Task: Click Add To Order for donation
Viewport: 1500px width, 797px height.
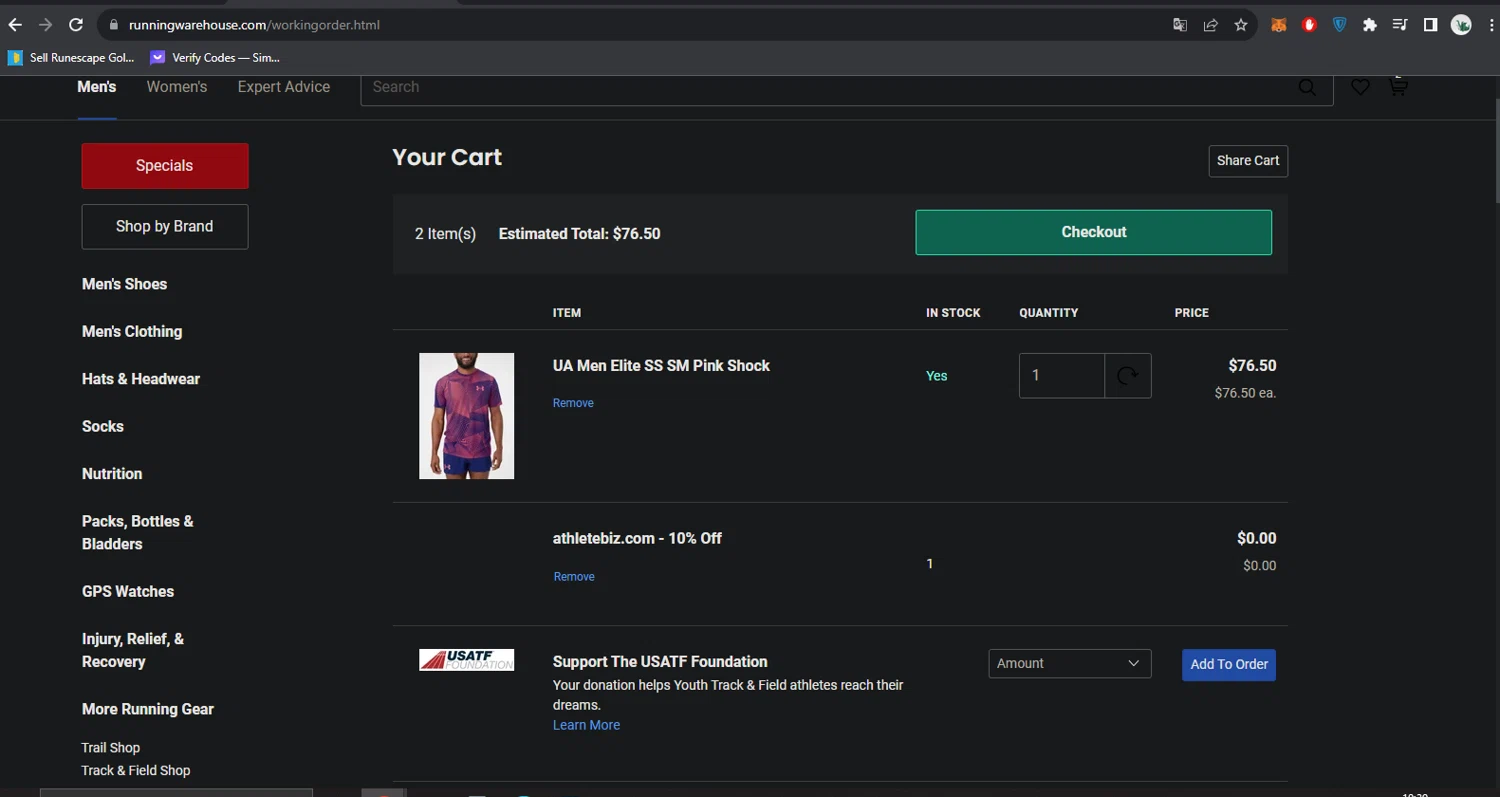Action: click(x=1229, y=665)
